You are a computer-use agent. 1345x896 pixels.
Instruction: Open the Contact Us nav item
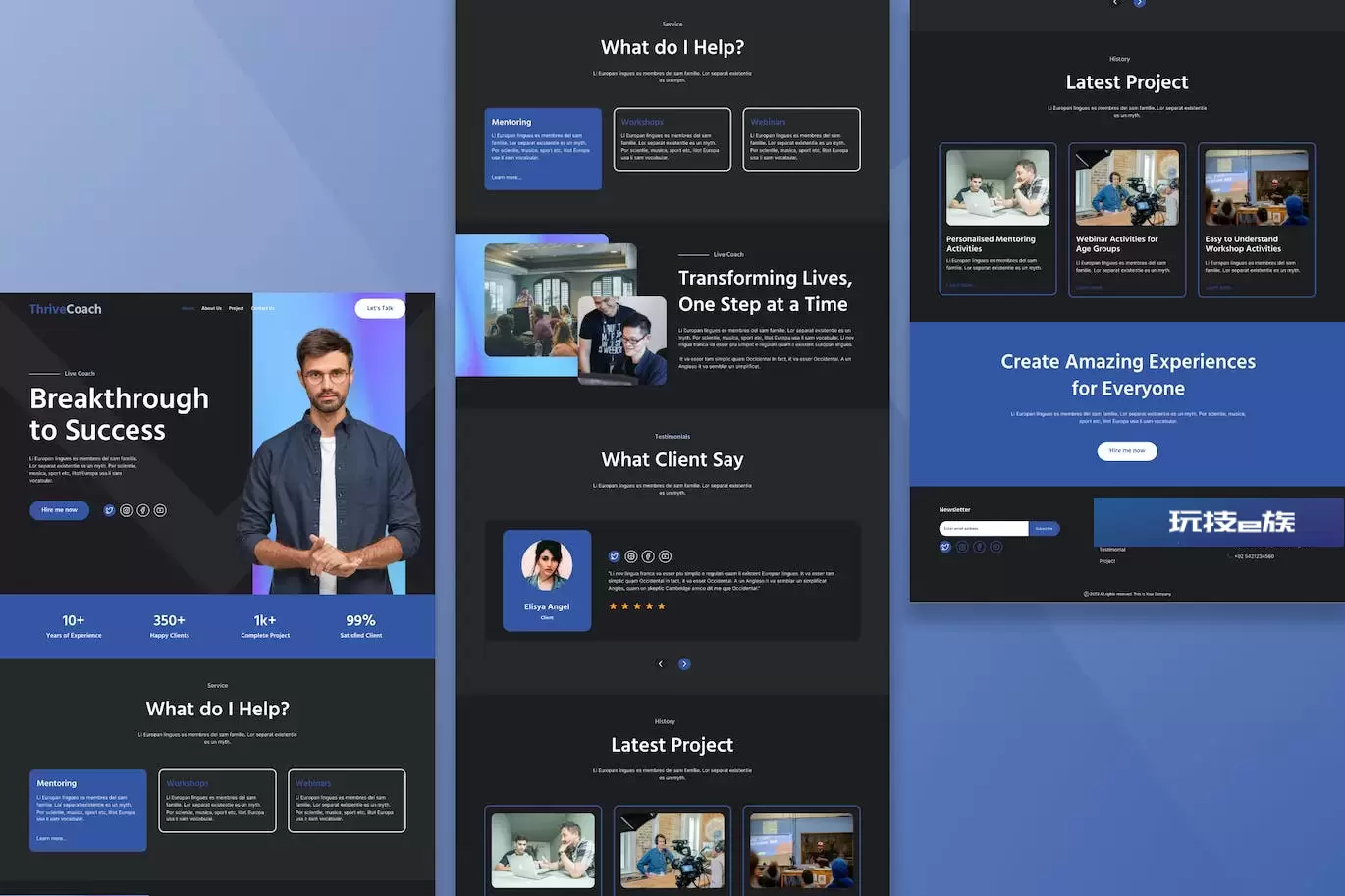(263, 308)
